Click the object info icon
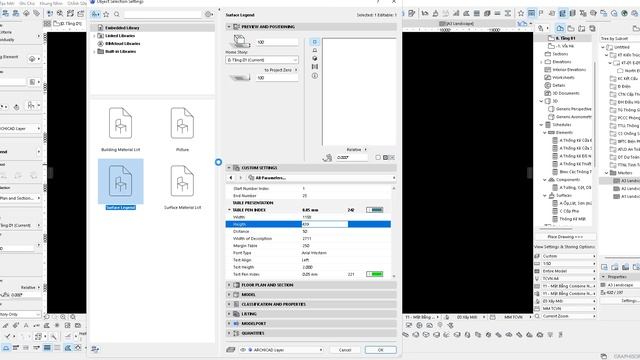Image resolution: width=640 pixels, height=360 pixels. coord(315,76)
